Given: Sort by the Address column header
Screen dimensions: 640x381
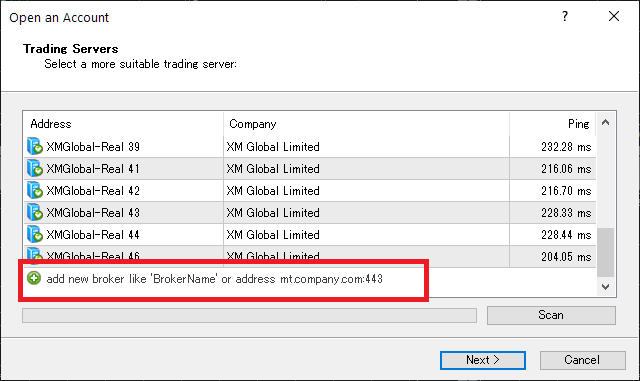Looking at the screenshot, I should [123, 124].
